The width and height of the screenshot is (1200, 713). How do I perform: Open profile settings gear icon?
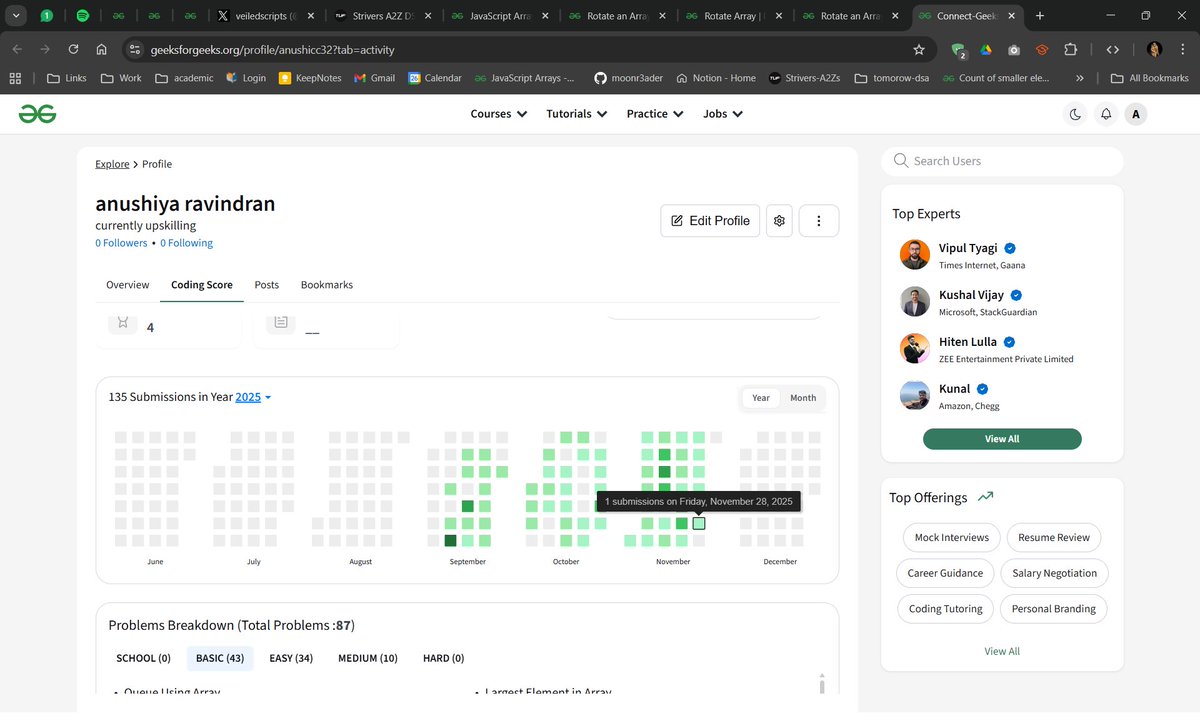coord(779,221)
